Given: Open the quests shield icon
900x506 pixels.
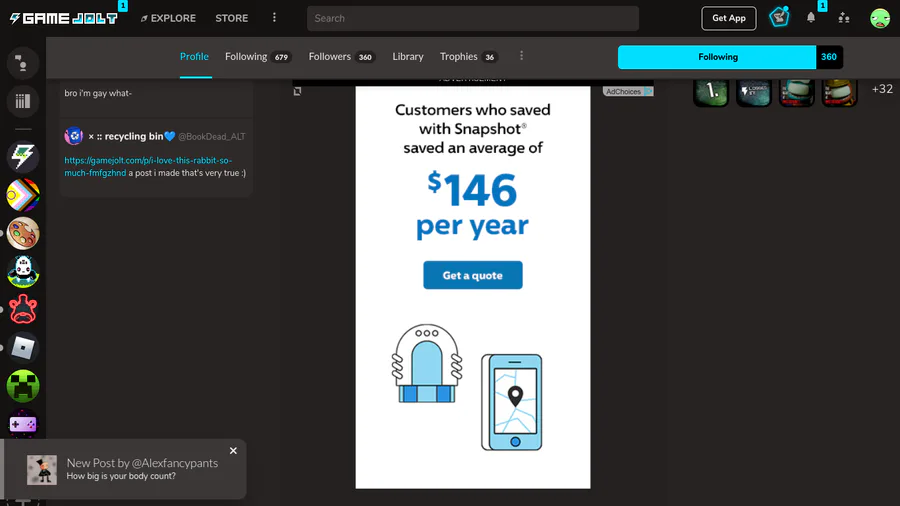Looking at the screenshot, I should (779, 18).
